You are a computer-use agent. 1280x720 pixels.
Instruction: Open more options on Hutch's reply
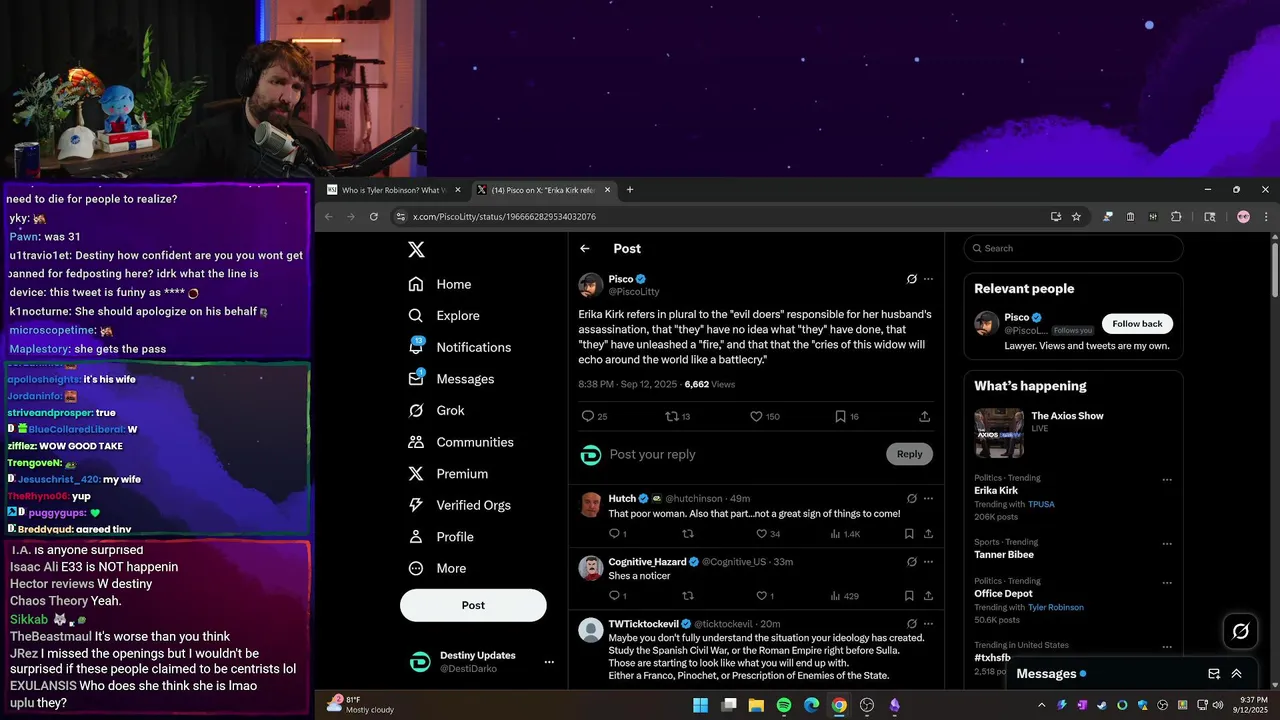pos(929,498)
